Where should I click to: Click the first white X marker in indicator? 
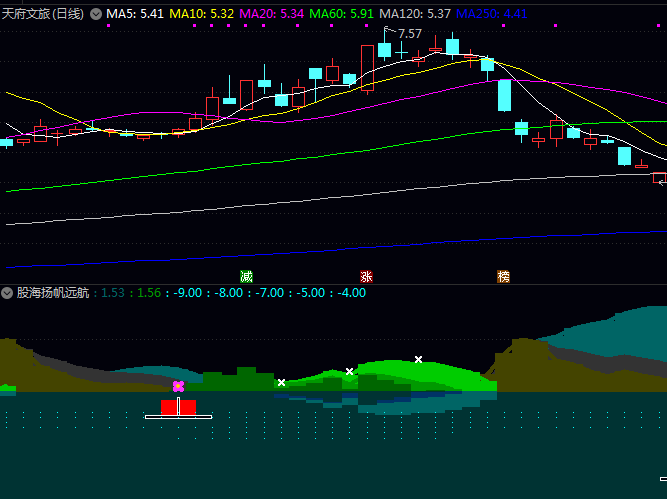(x=281, y=382)
